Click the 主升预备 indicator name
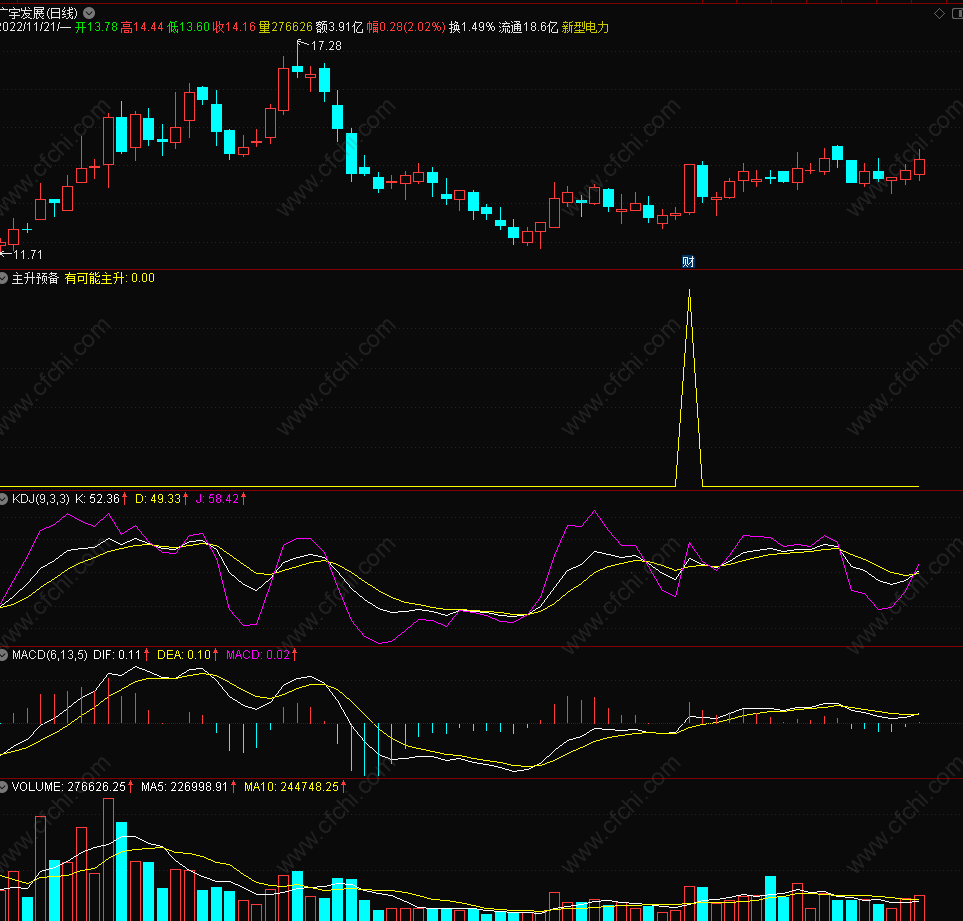Viewport: 963px width, 921px height. (35, 278)
